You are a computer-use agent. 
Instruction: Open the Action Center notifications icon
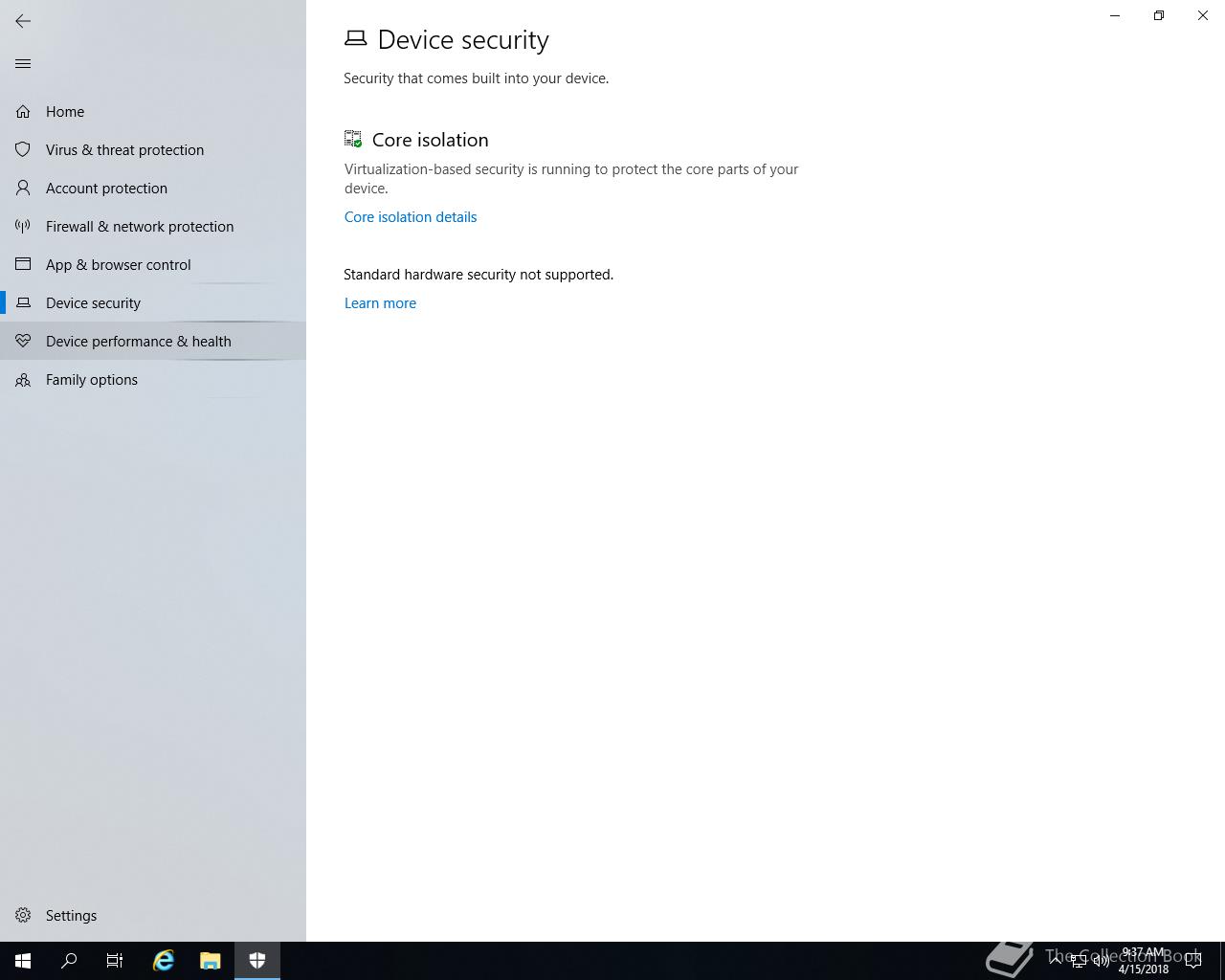click(1193, 961)
